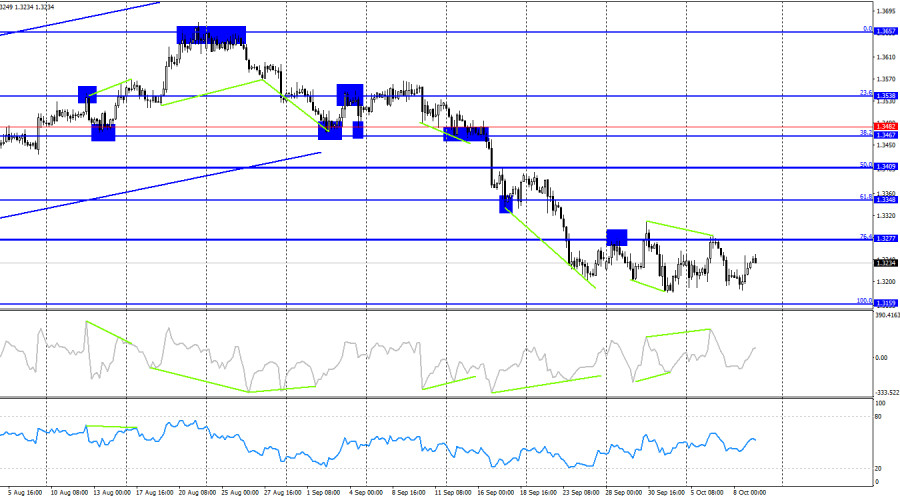Select the 76.4 Fibonacci level label
Image resolution: width=900 pixels, height=500 pixels.
(x=866, y=237)
